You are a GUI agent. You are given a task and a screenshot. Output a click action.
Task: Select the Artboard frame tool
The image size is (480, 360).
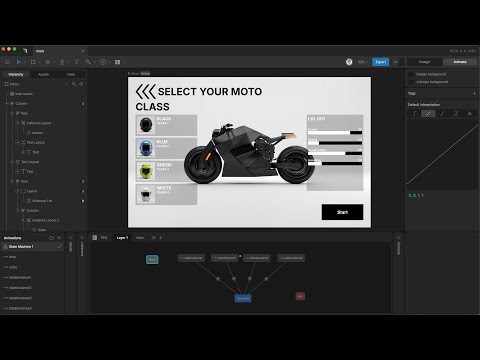pyautogui.click(x=33, y=62)
